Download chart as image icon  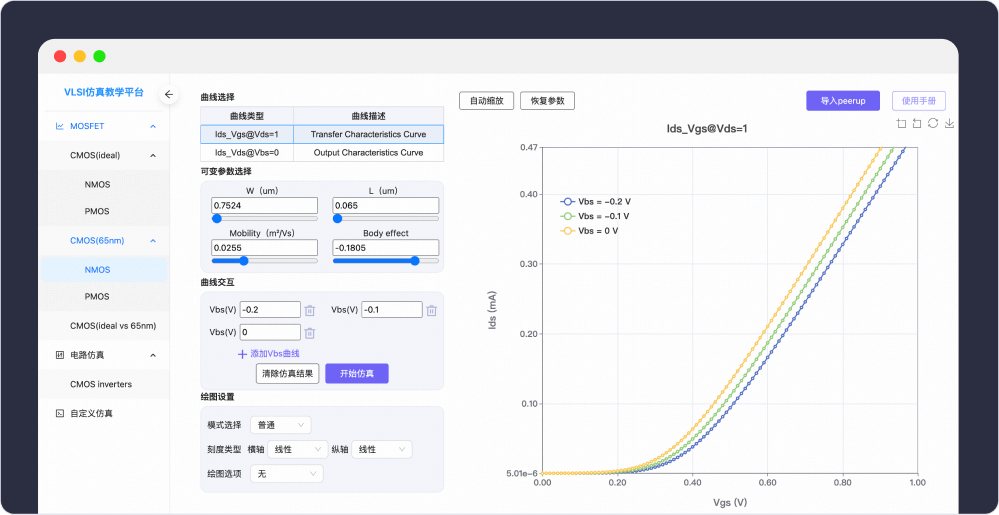(948, 123)
